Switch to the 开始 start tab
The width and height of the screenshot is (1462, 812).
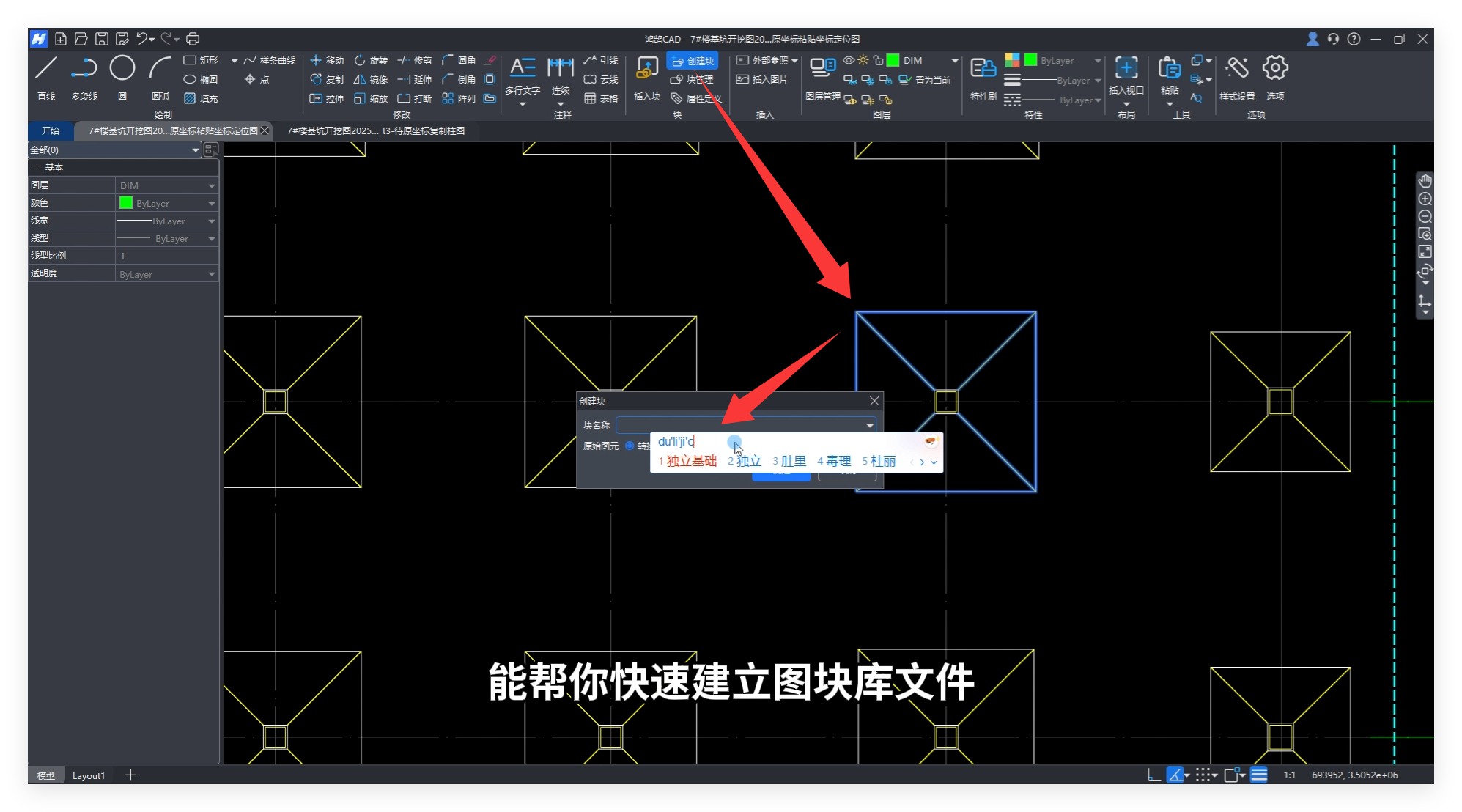tap(51, 130)
